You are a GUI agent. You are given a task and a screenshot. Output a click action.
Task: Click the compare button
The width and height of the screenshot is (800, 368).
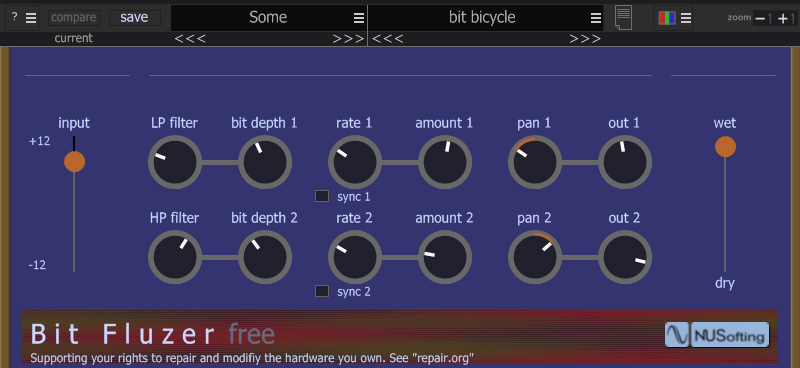coord(74,17)
